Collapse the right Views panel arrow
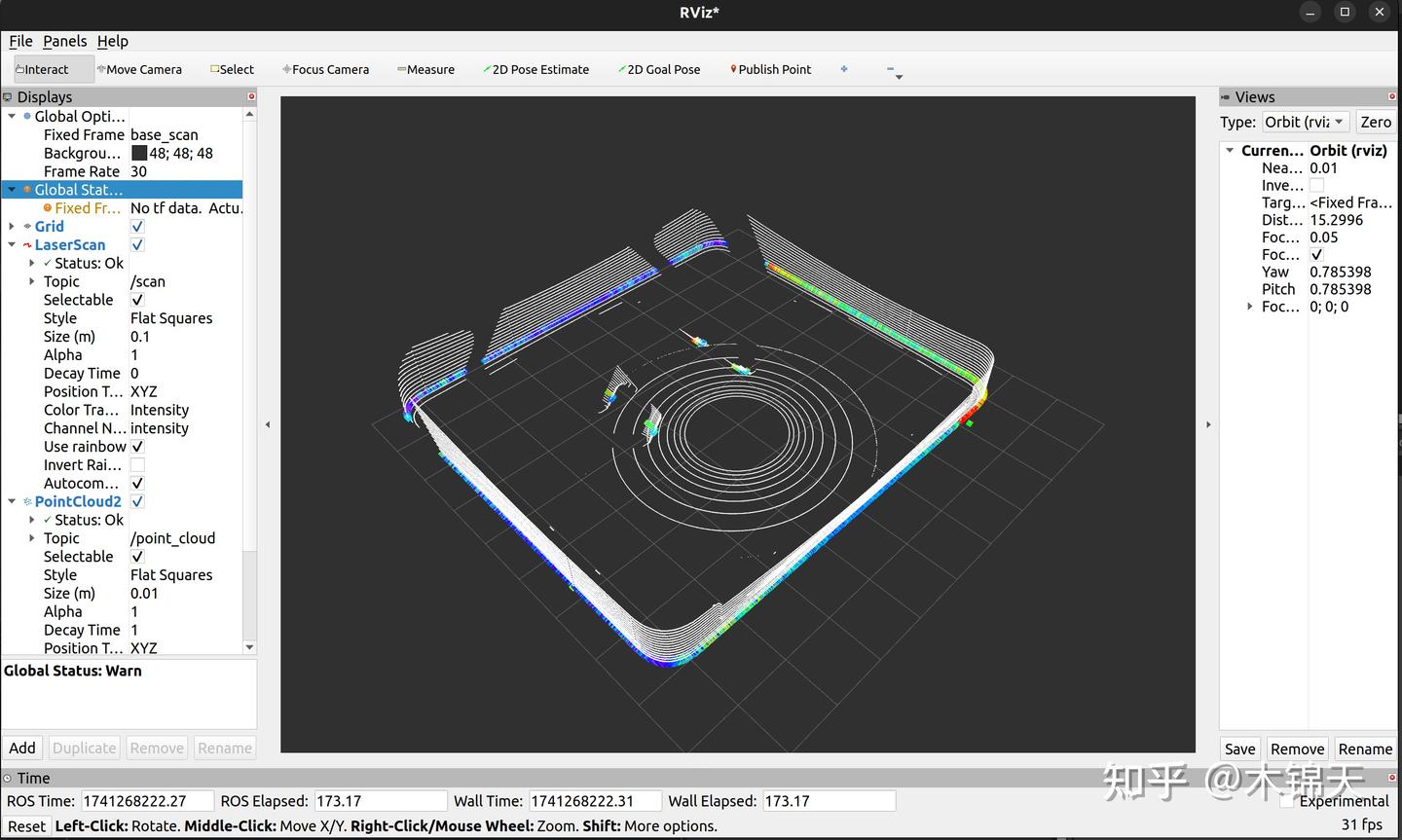1402x840 pixels. [x=1208, y=424]
